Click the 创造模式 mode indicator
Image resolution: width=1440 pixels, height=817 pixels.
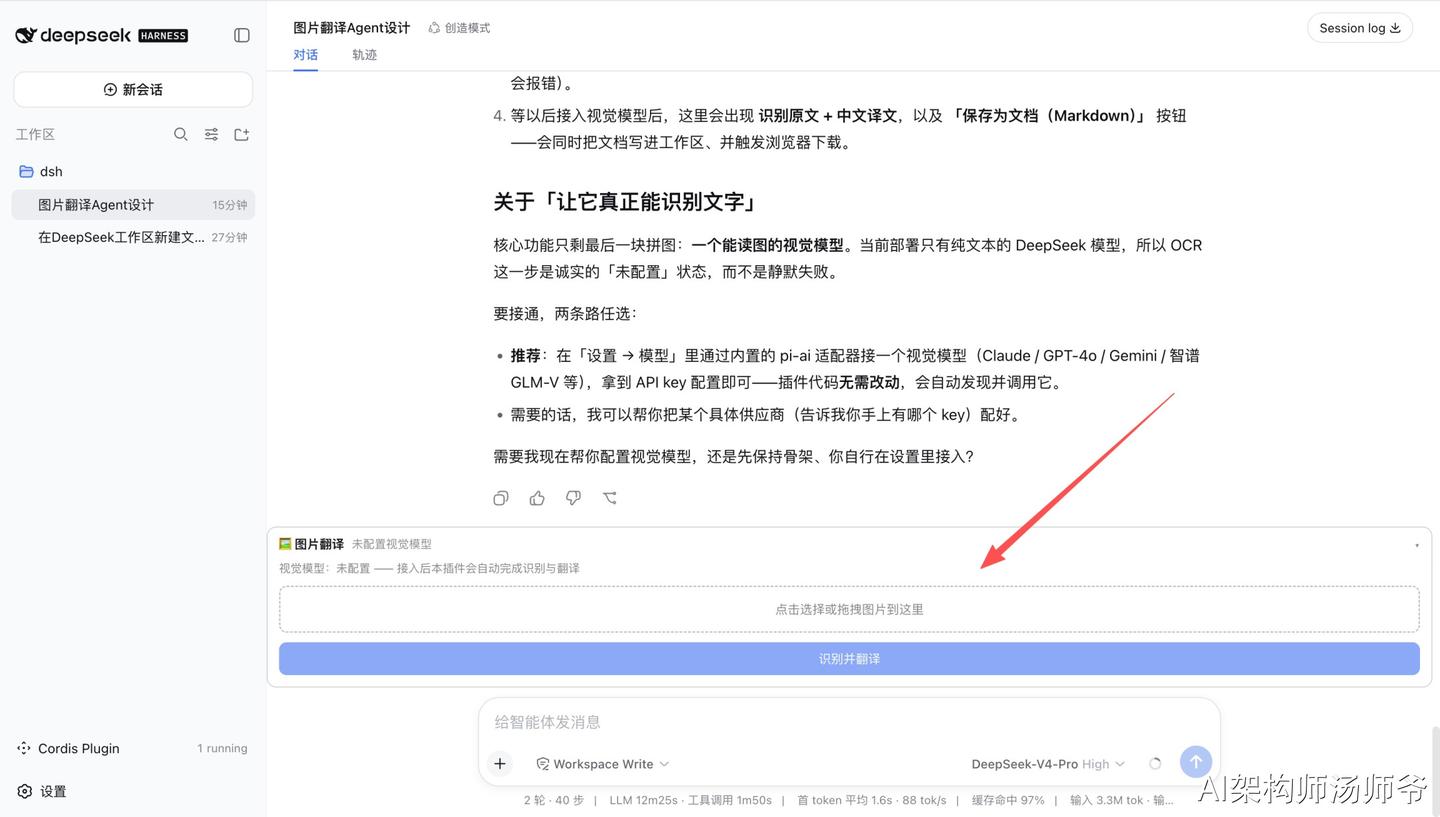click(459, 28)
